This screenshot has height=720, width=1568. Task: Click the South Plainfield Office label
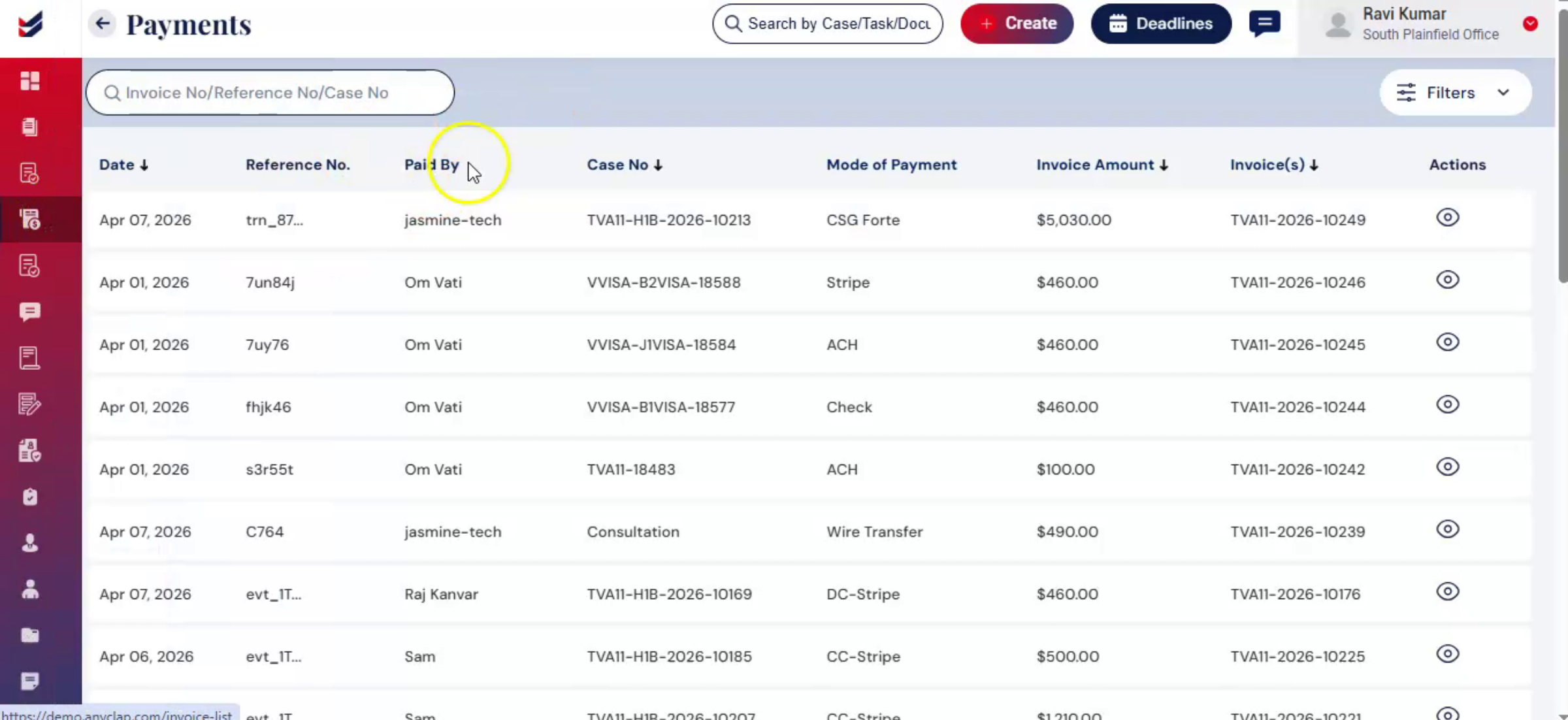(1430, 35)
